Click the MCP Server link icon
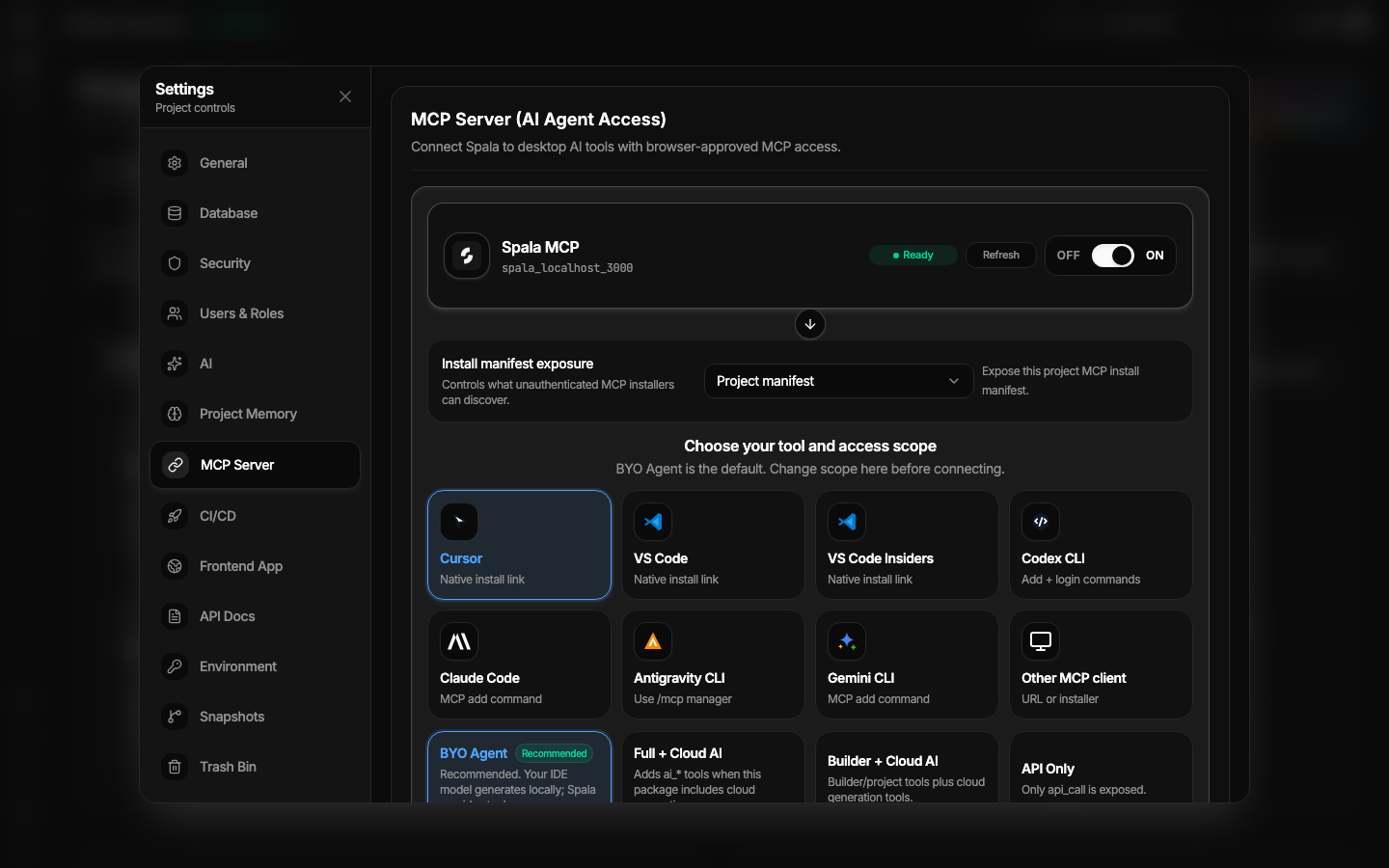 (x=176, y=465)
